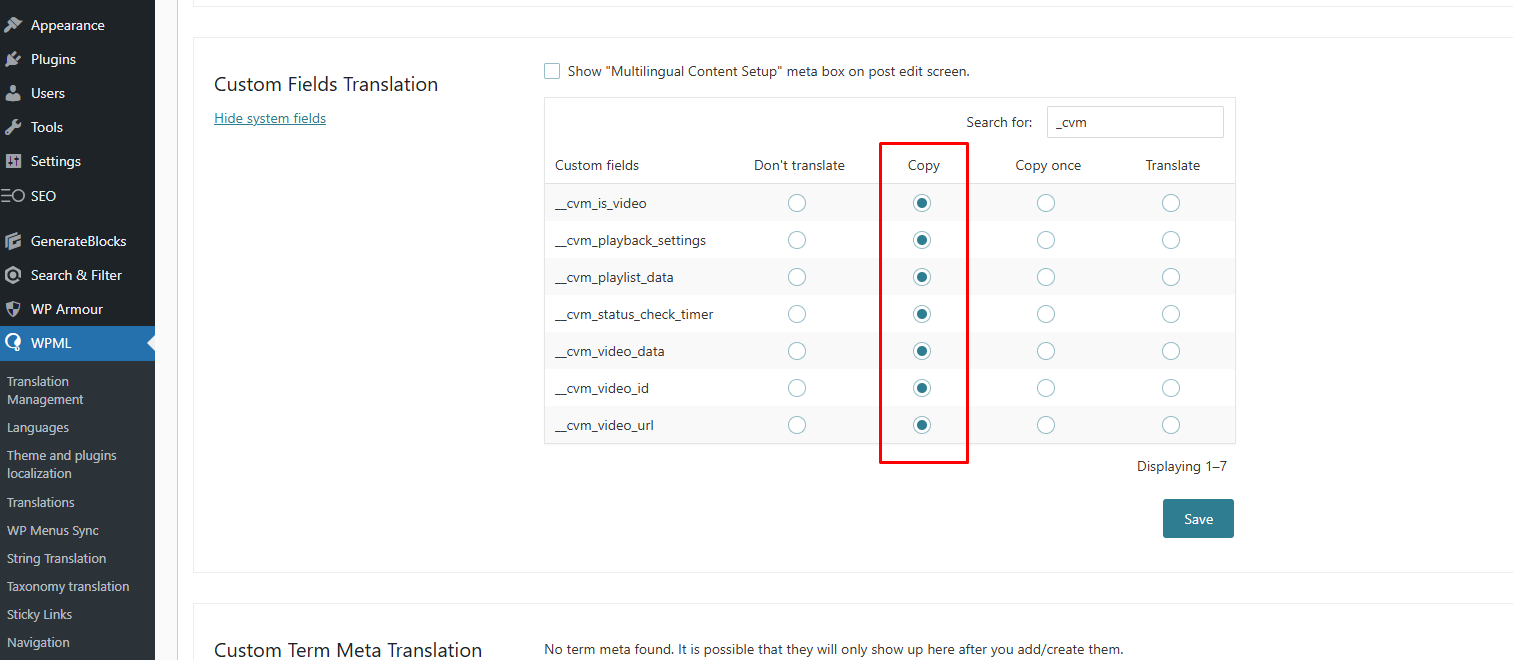The image size is (1513, 660).
Task: Open Theme and plugins localization
Action: (x=61, y=464)
